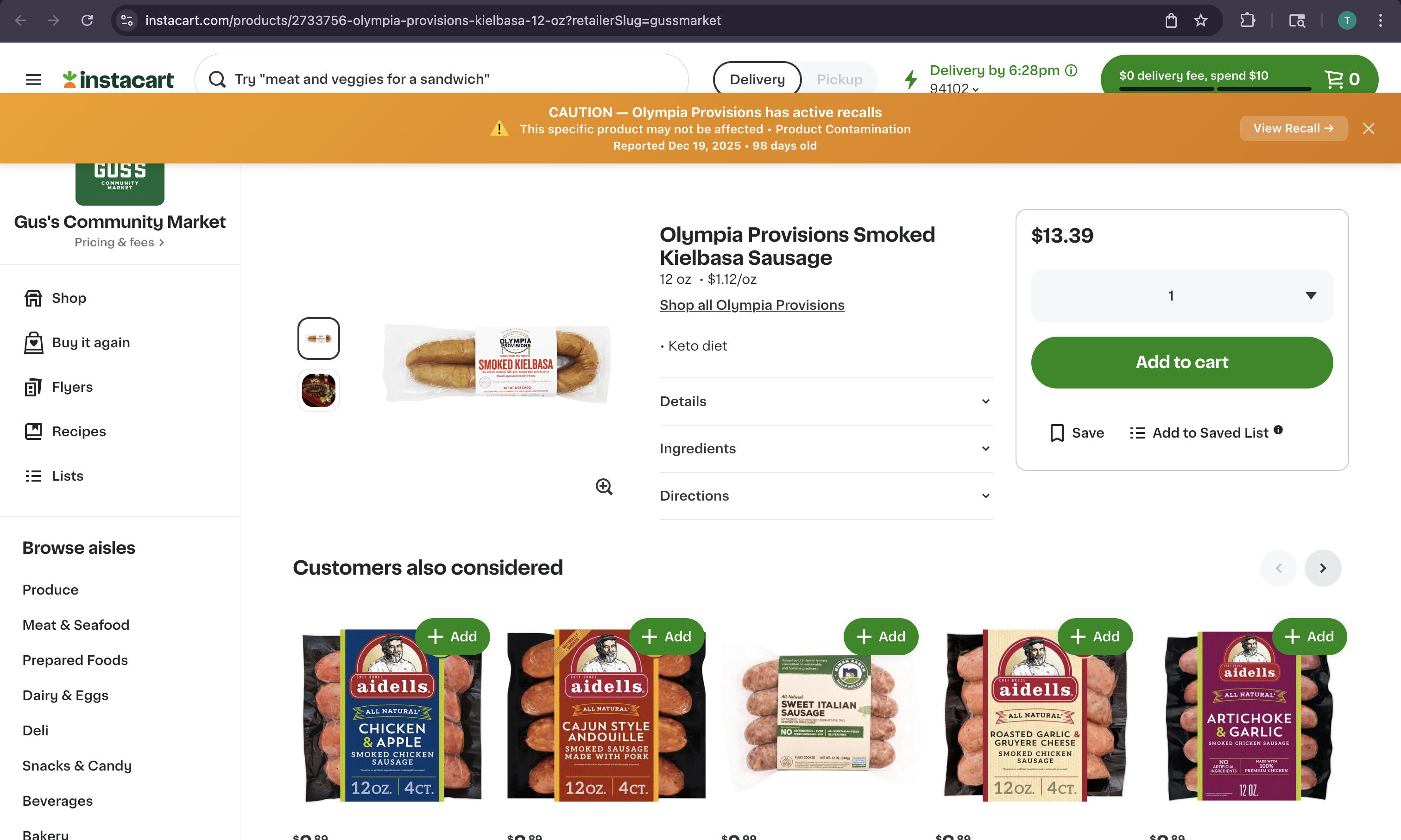Browse the Meat & Seafood aisle
The width and height of the screenshot is (1401, 840).
coord(76,625)
